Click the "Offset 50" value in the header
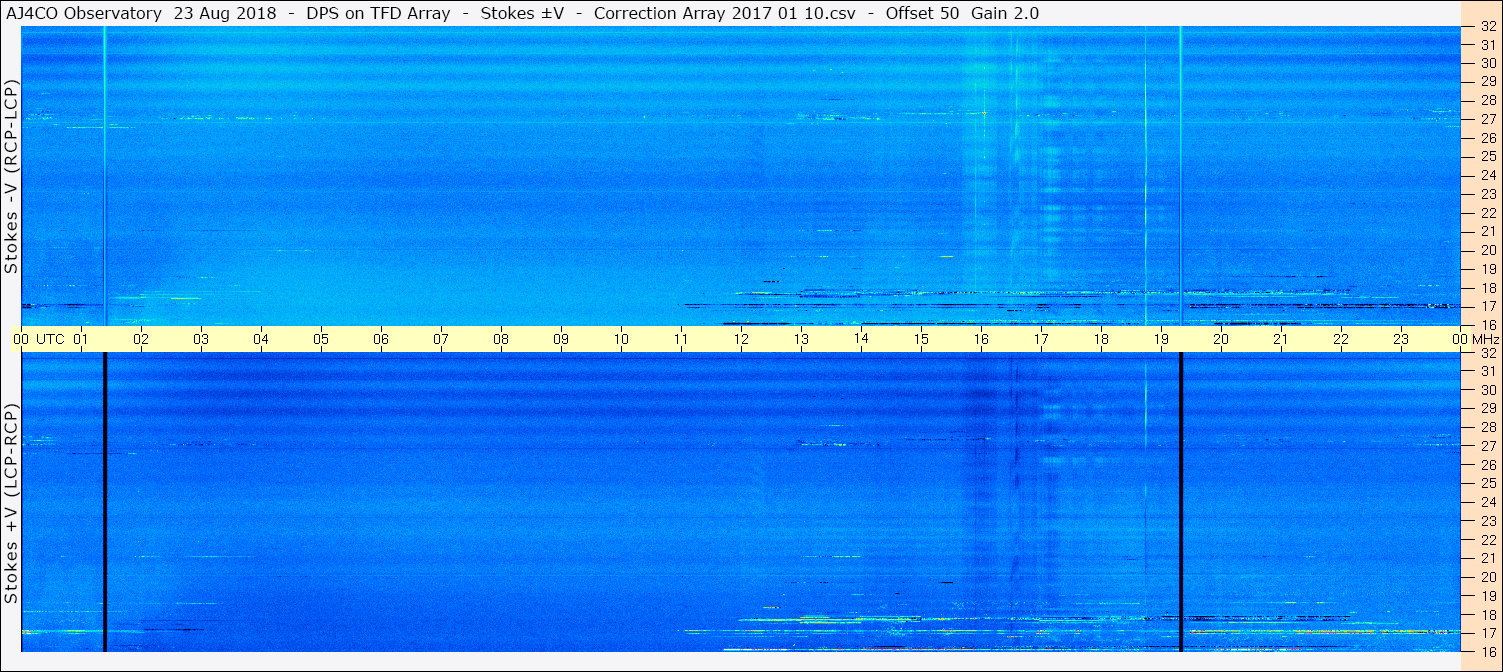Screen dimensions: 1503x672 [924, 13]
